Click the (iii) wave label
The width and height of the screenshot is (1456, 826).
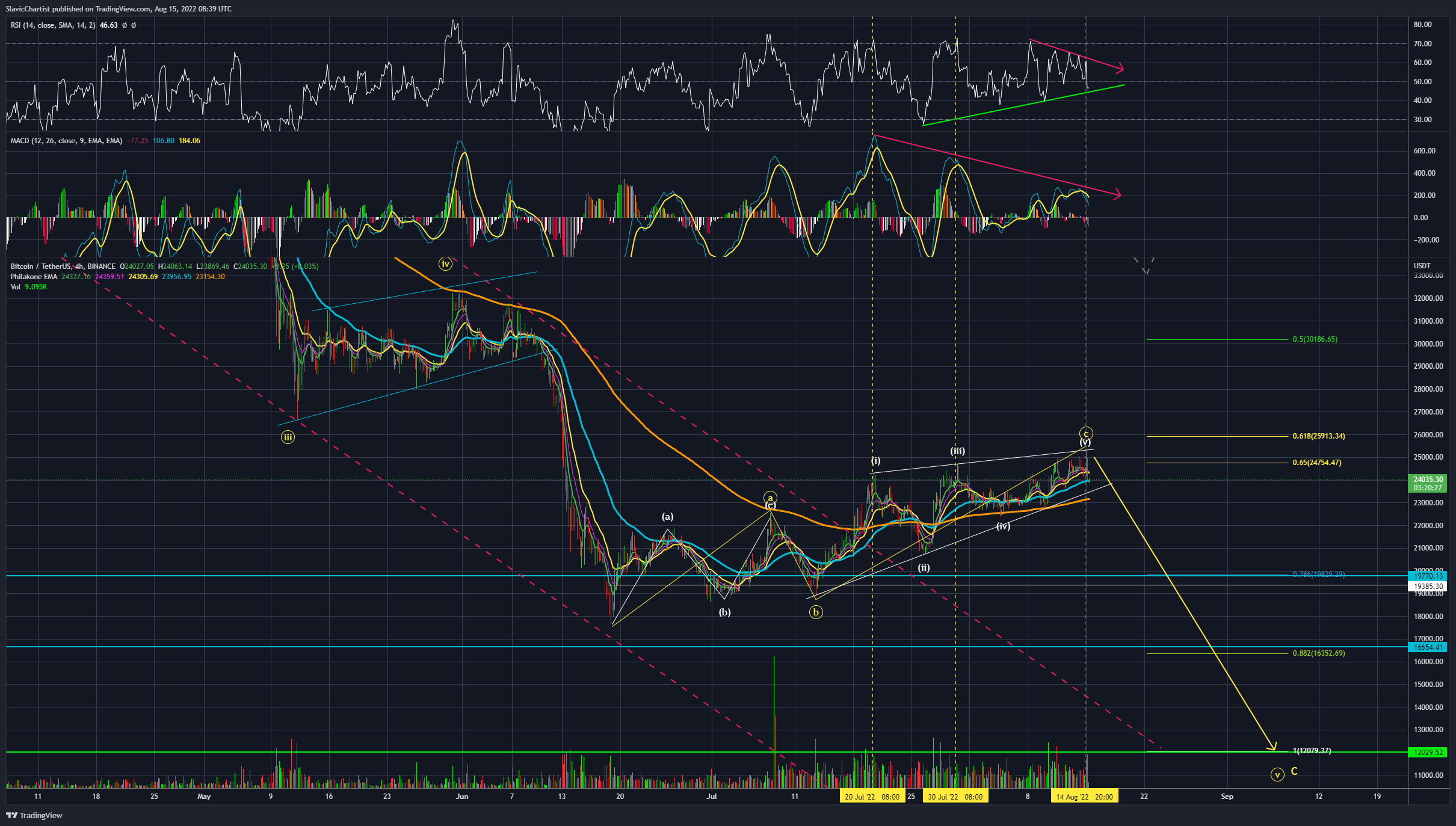point(957,451)
